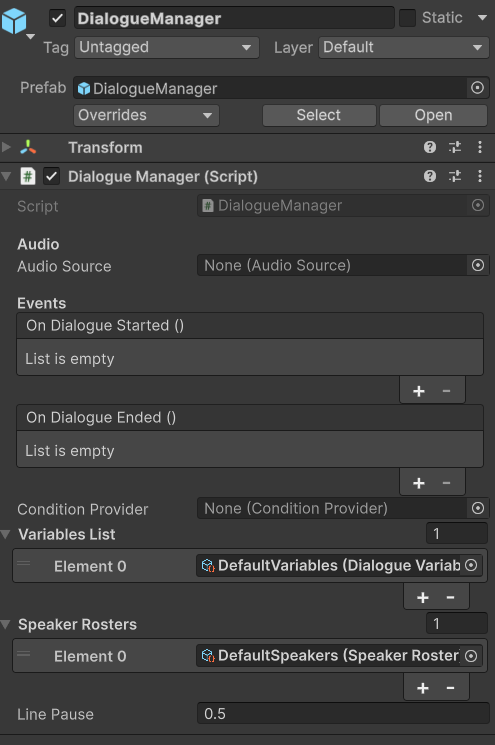Viewport: 495px width, 745px height.
Task: Add an element to Variables List
Action: coord(423,597)
